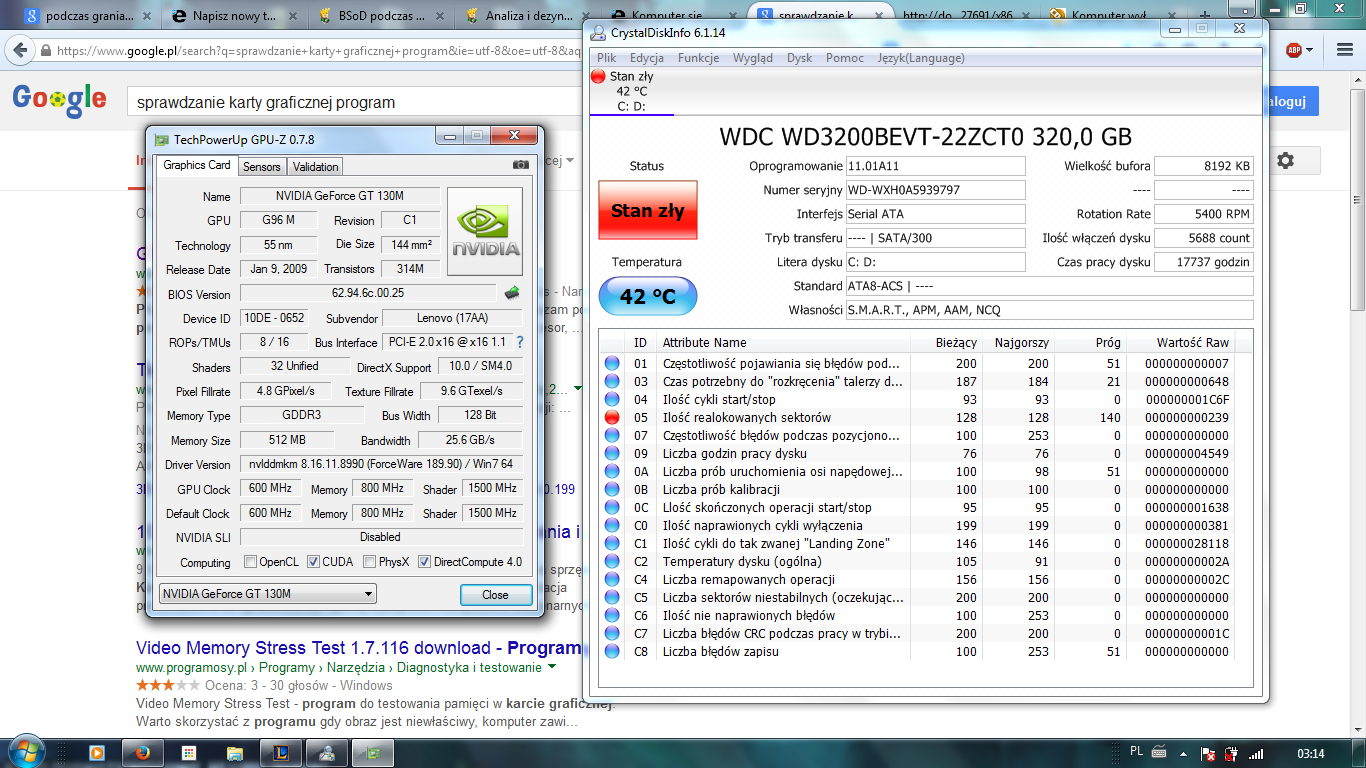Screen dimensions: 1366x768
Task: Switch to Firefox in the taskbar
Action: 142,752
